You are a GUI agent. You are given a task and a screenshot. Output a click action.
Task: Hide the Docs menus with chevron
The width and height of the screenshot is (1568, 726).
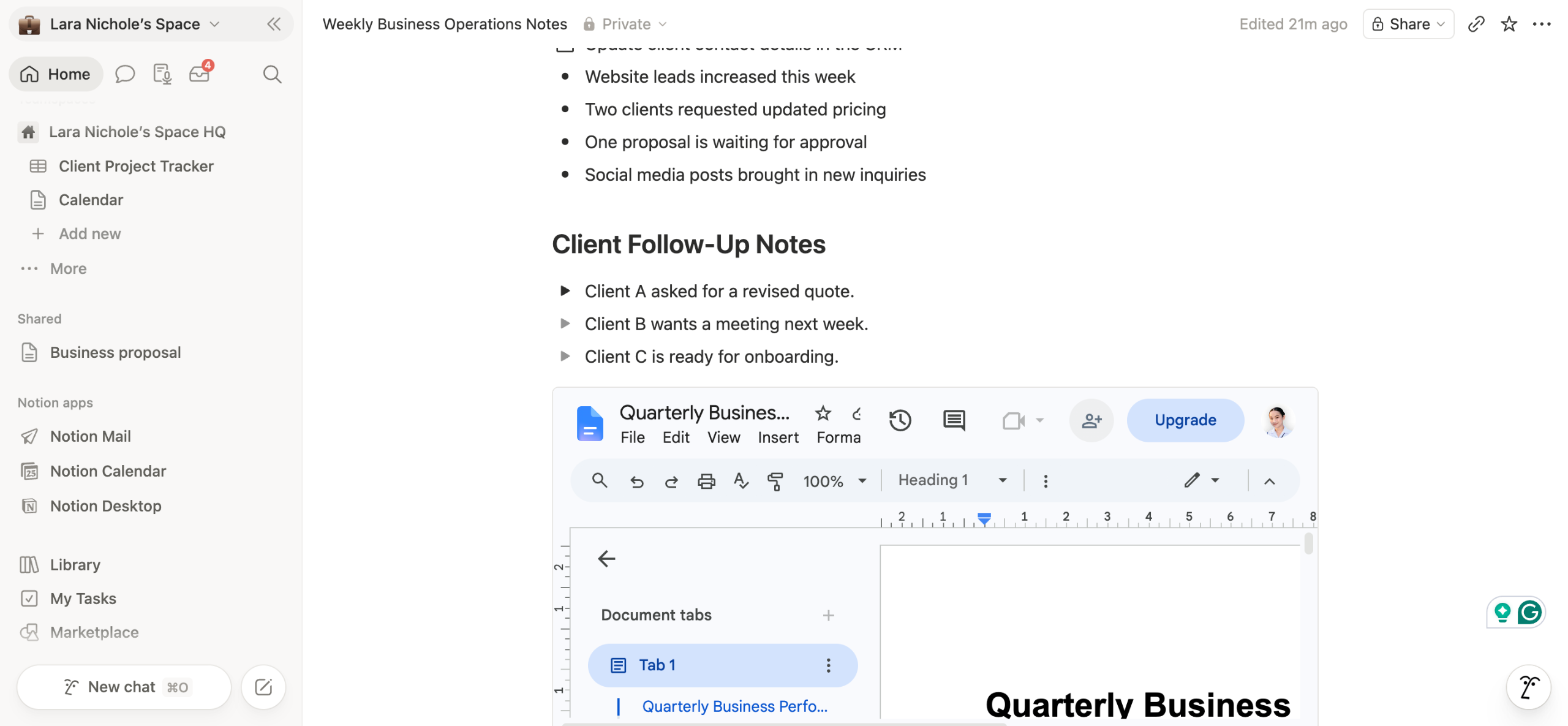pos(1269,482)
